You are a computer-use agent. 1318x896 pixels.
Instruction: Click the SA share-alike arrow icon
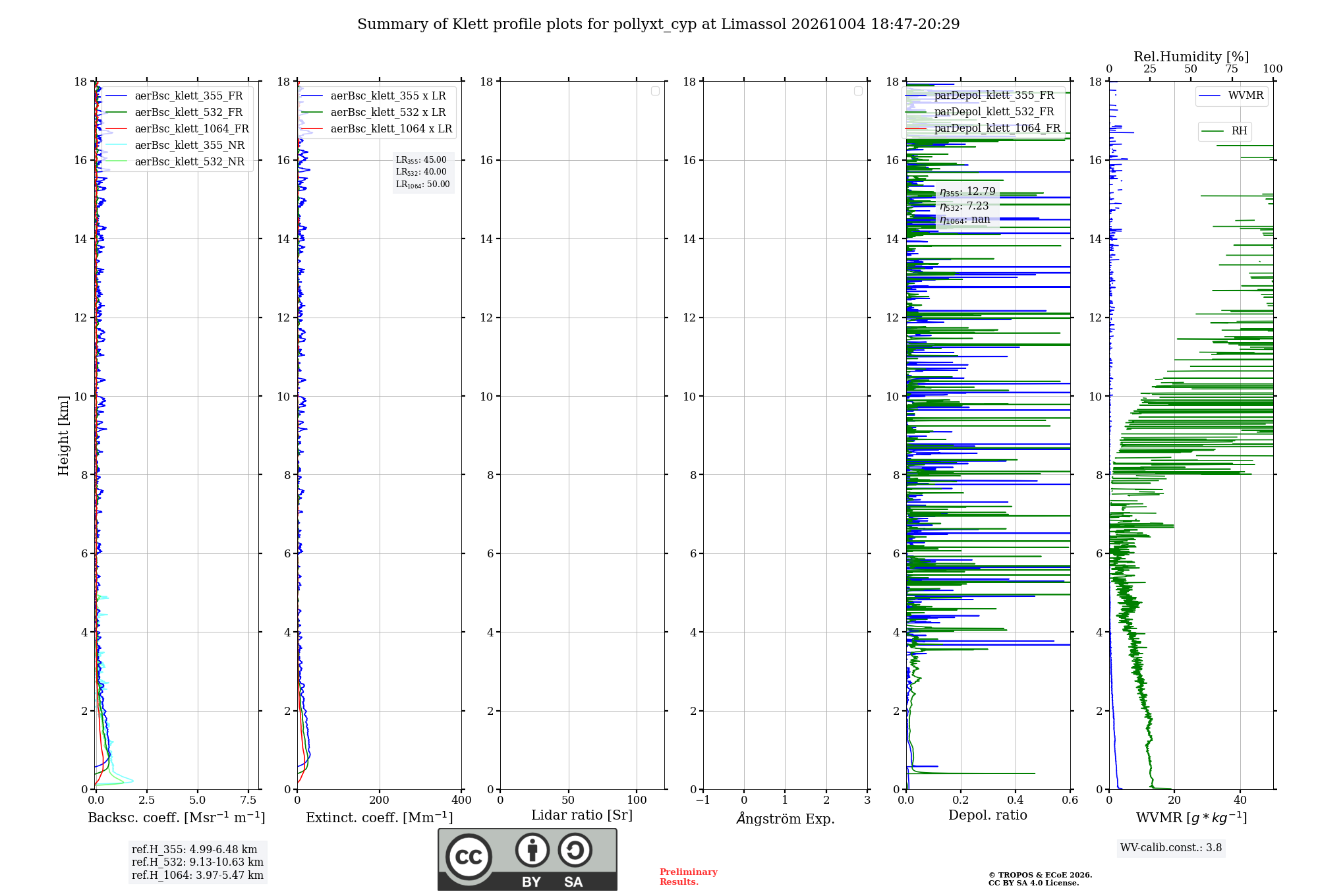(575, 850)
